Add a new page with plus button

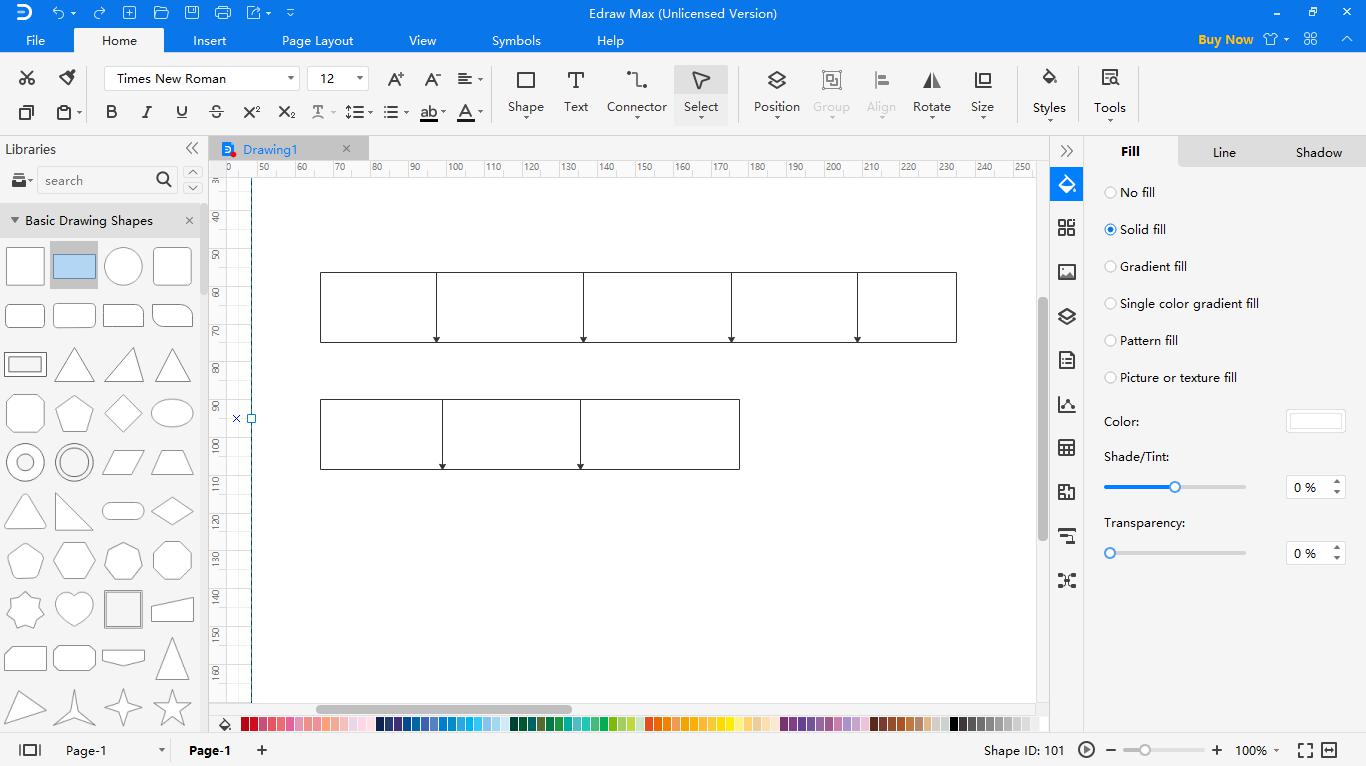(262, 750)
